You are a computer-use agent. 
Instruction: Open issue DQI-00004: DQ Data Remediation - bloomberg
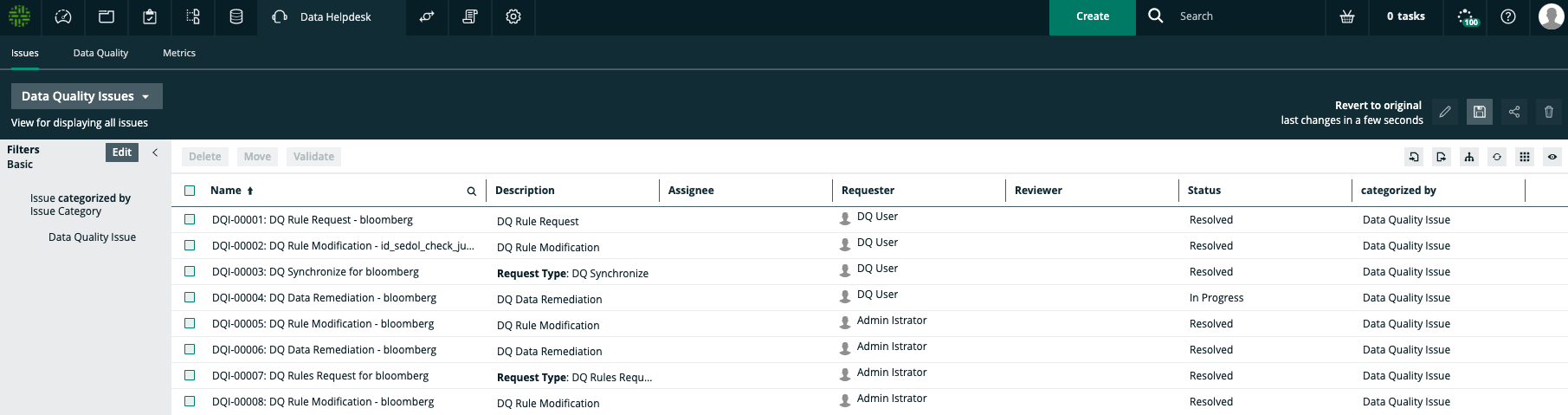point(324,298)
